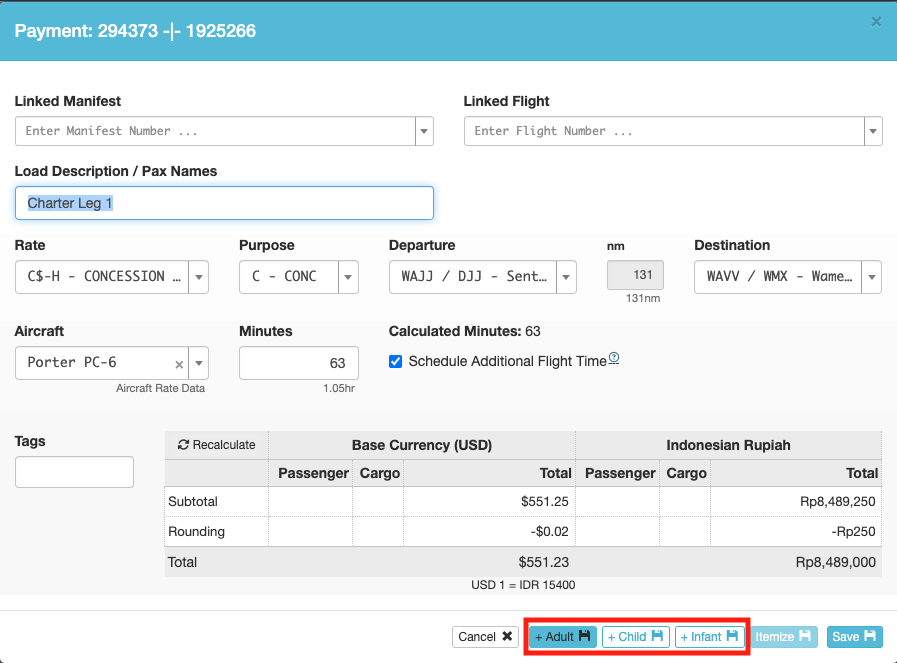This screenshot has width=897, height=663.
Task: Click the 1.05hr label under Minutes
Action: click(339, 388)
